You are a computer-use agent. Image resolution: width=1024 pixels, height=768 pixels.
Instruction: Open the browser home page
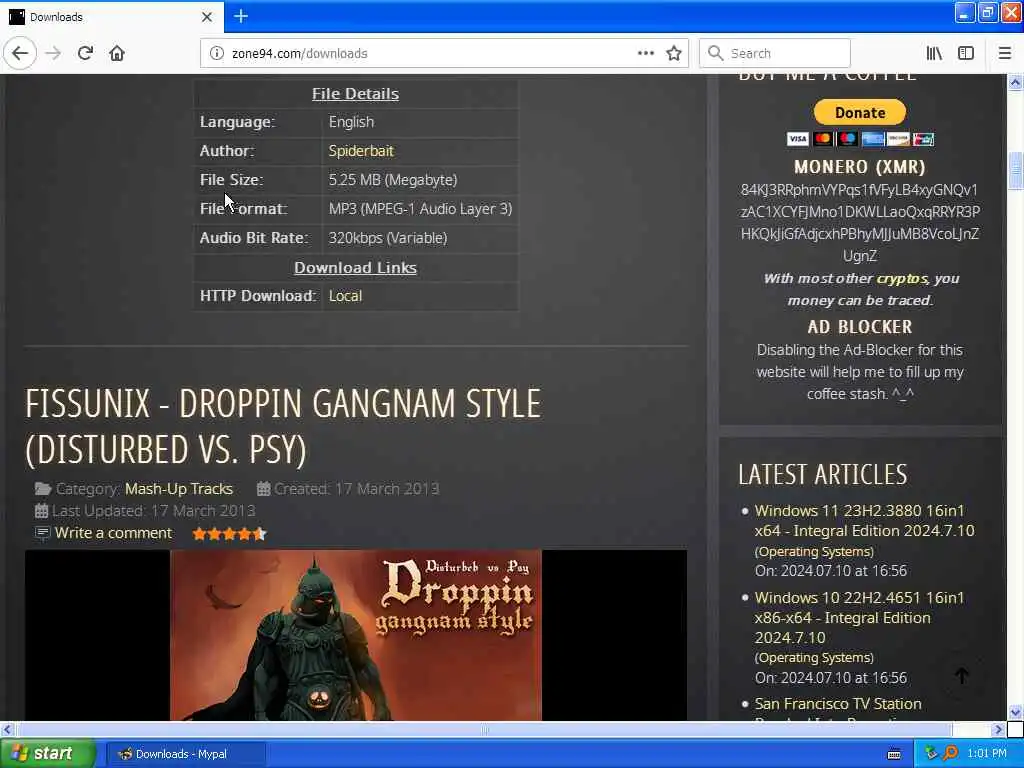[117, 54]
